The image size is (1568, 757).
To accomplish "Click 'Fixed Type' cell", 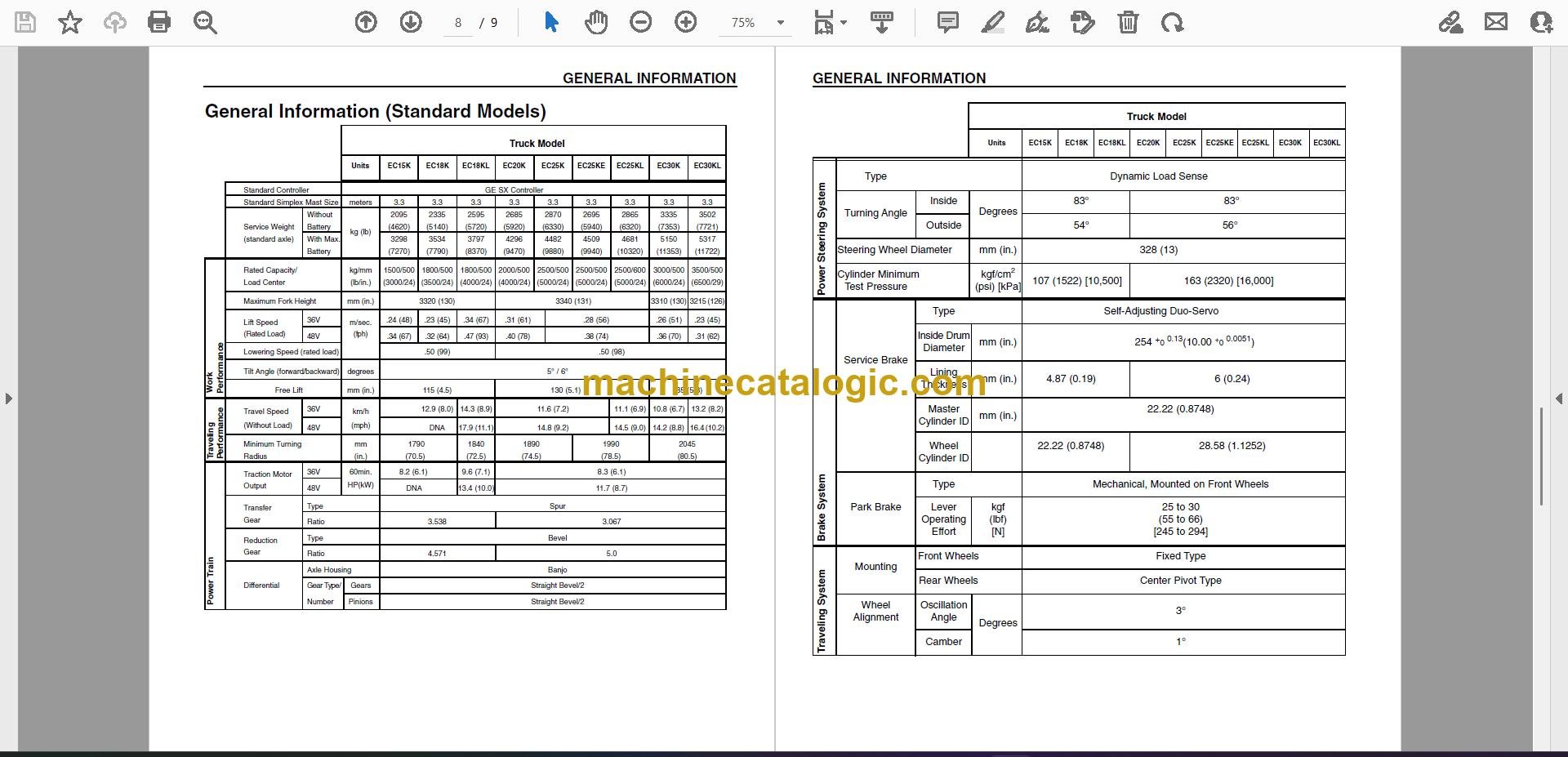I will tap(1180, 556).
